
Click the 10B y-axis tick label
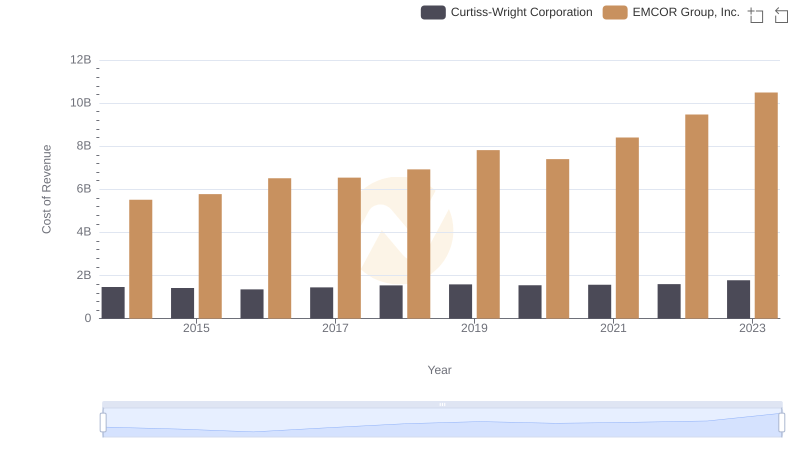coord(80,103)
